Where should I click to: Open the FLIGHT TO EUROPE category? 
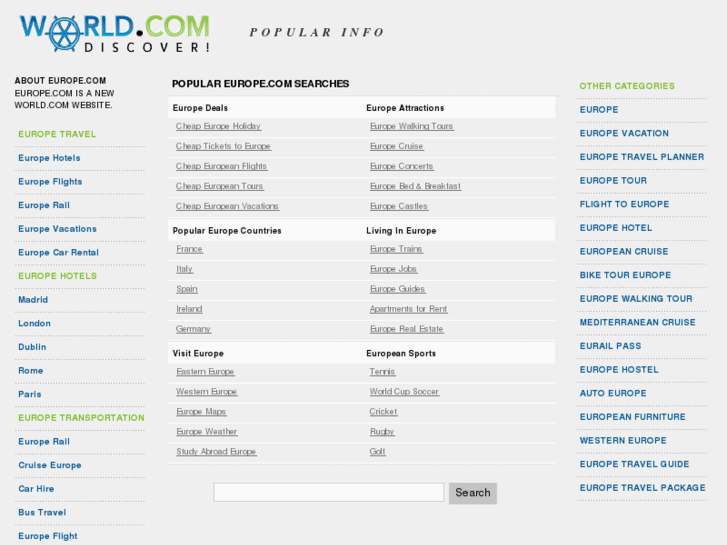625,205
